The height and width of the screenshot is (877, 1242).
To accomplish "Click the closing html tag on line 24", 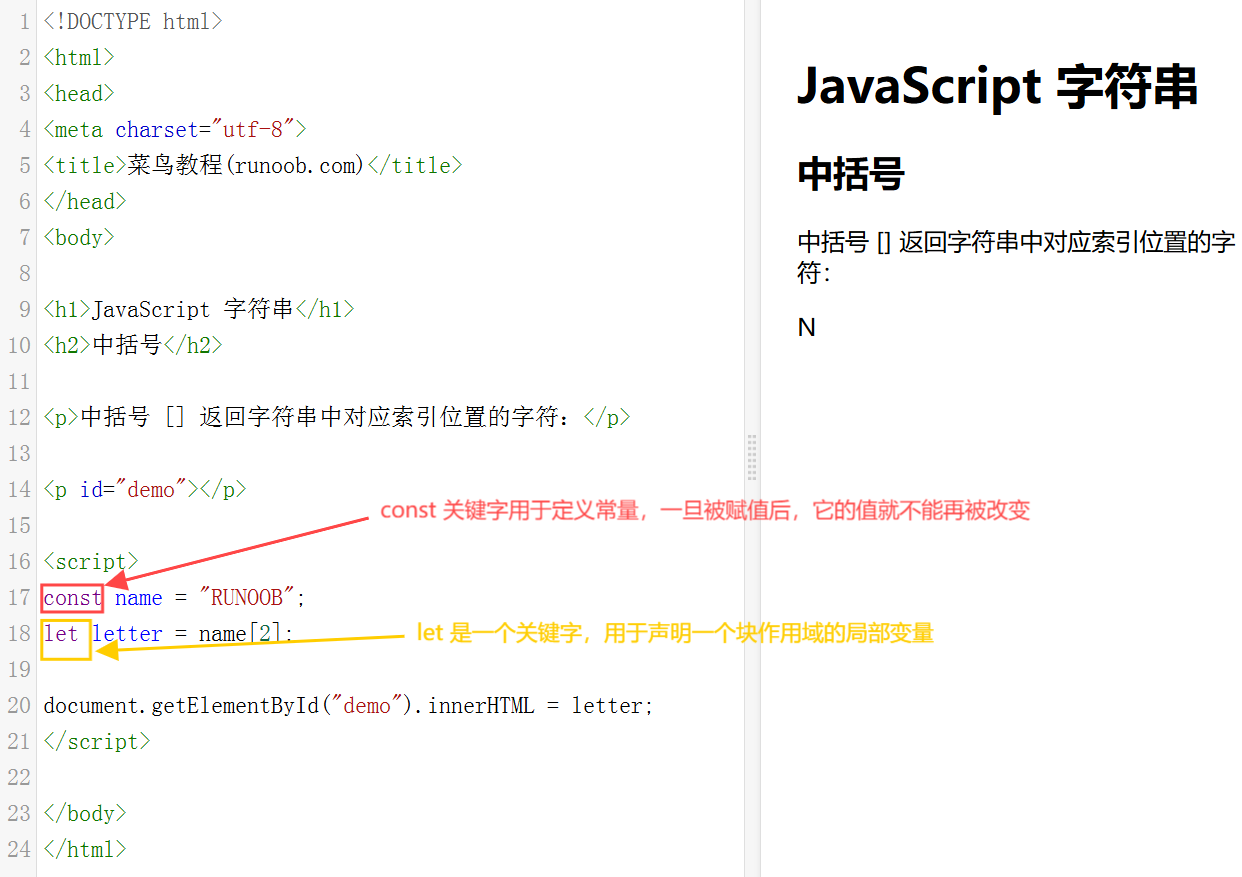I will pos(85,849).
